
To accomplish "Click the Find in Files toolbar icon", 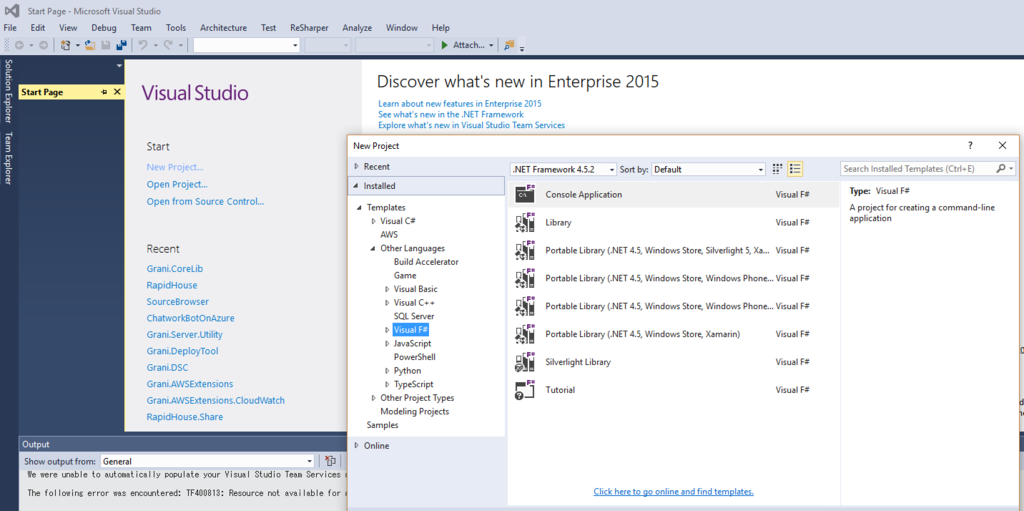I will [509, 45].
